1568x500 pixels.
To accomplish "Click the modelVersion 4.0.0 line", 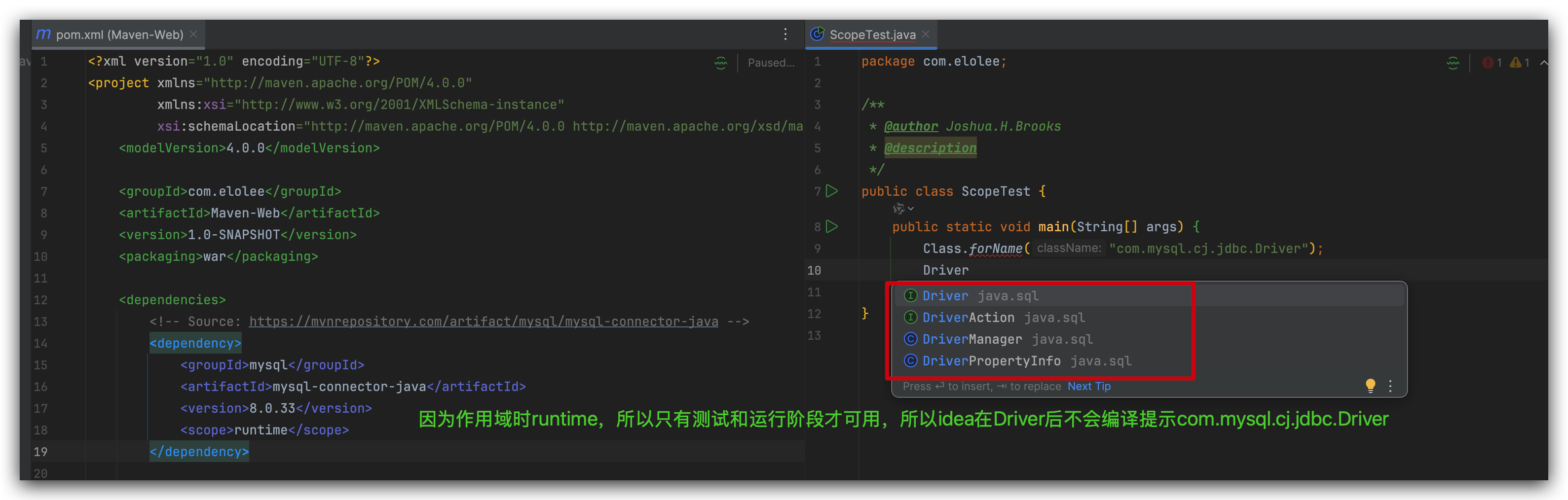I will click(x=249, y=148).
